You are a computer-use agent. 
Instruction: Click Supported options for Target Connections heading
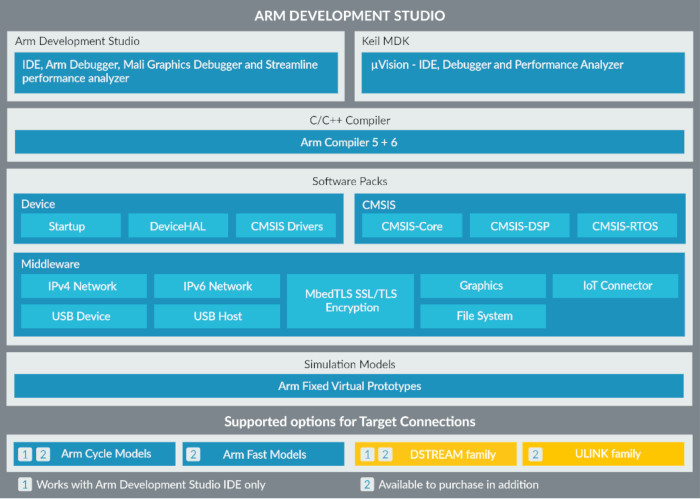click(350, 421)
